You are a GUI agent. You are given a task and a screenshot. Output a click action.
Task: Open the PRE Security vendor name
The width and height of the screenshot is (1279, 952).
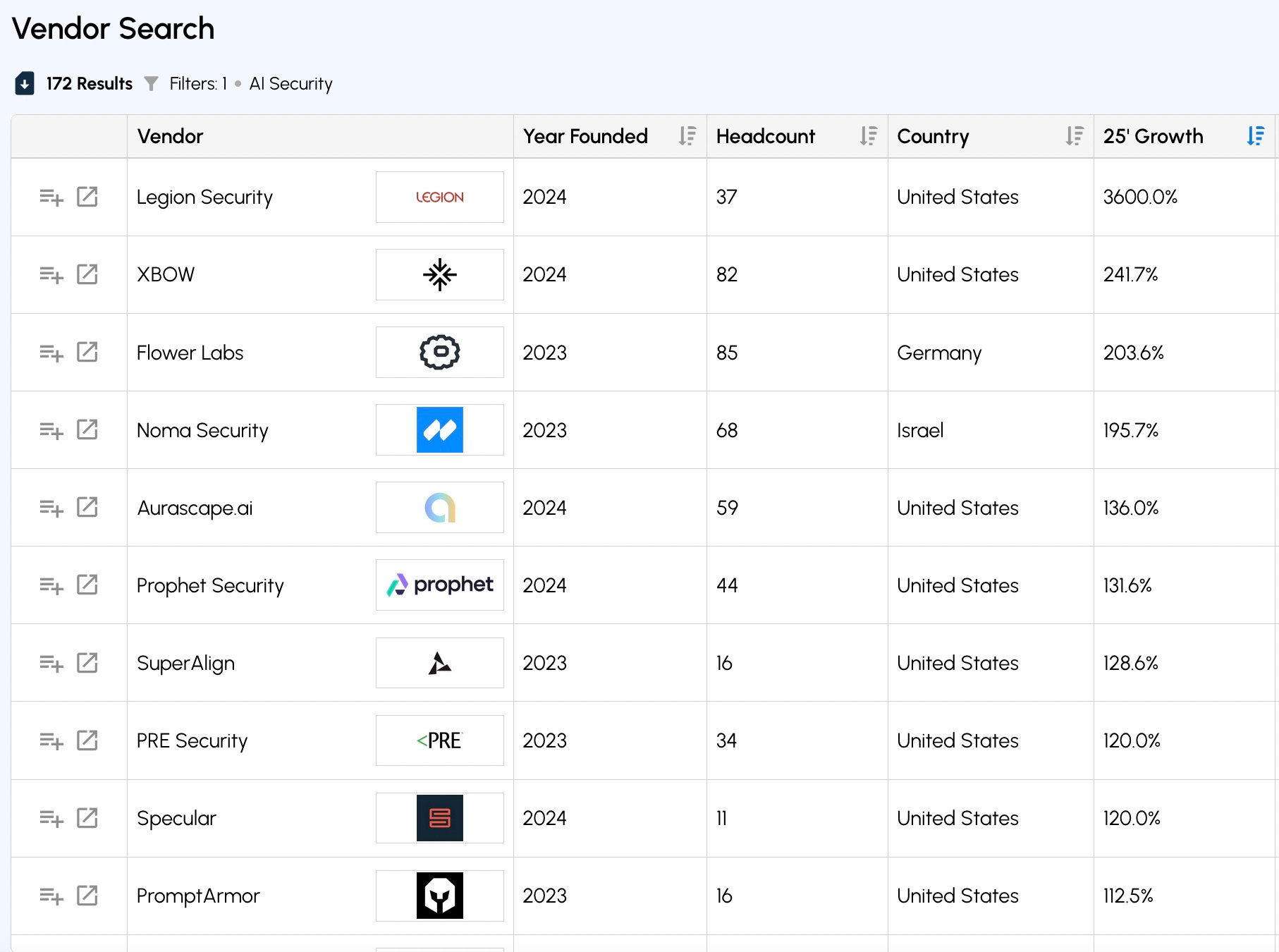point(192,740)
